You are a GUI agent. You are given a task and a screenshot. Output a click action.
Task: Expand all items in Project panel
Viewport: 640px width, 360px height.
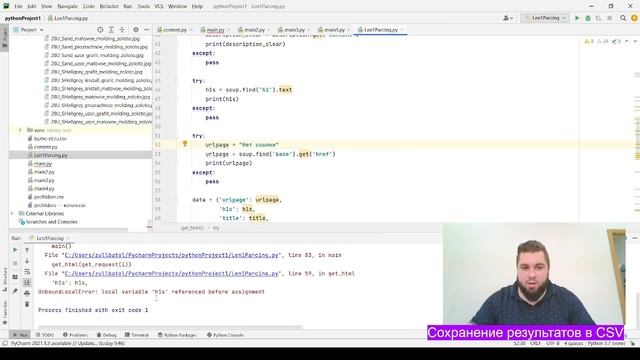111,30
